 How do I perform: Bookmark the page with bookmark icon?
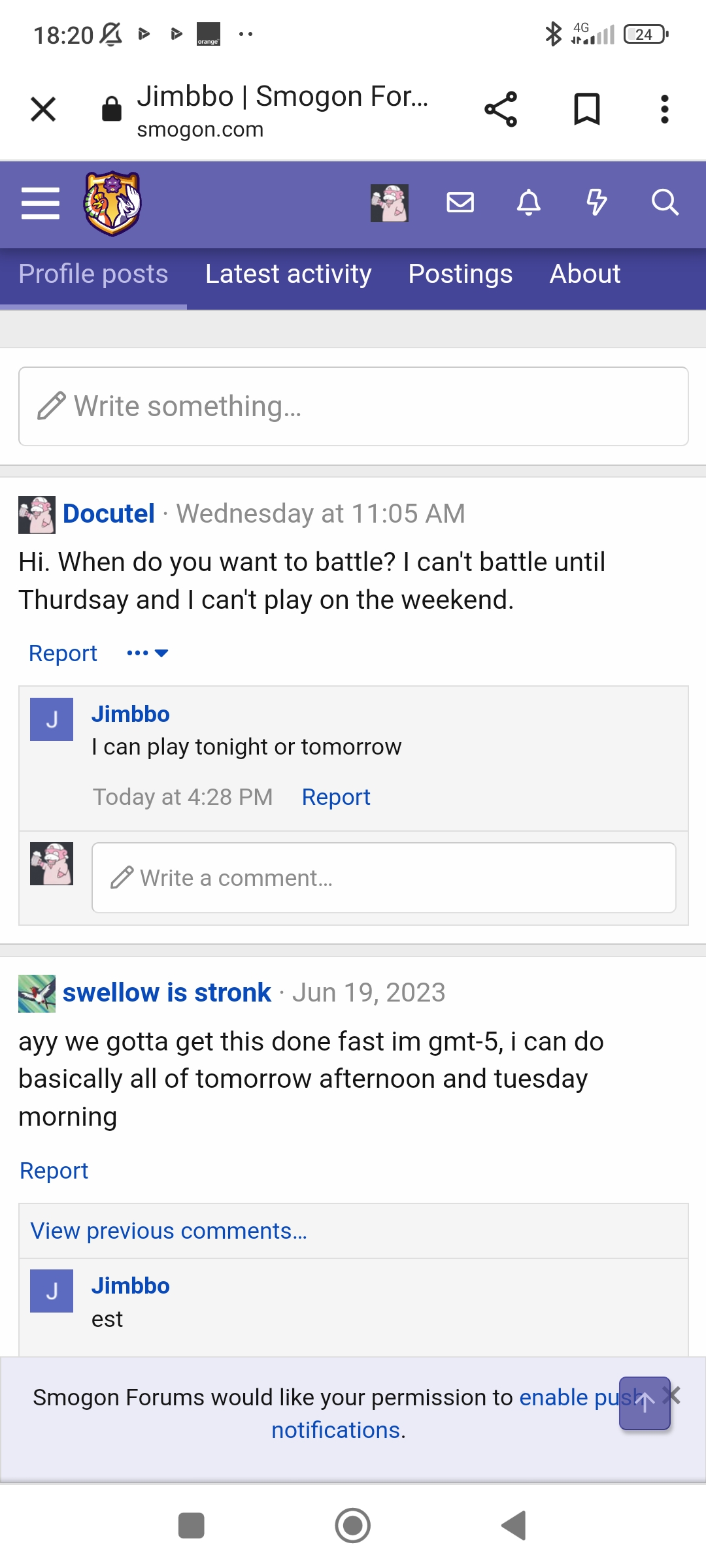pyautogui.click(x=586, y=109)
